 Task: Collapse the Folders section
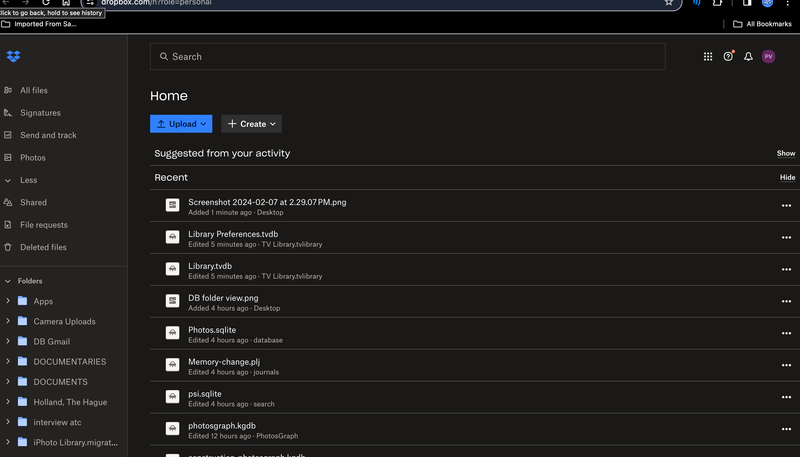pos(8,281)
